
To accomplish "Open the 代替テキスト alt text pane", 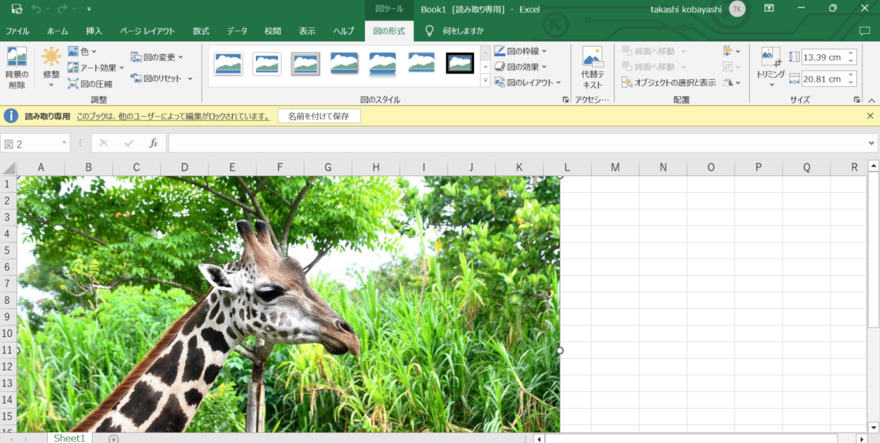I will (x=592, y=66).
